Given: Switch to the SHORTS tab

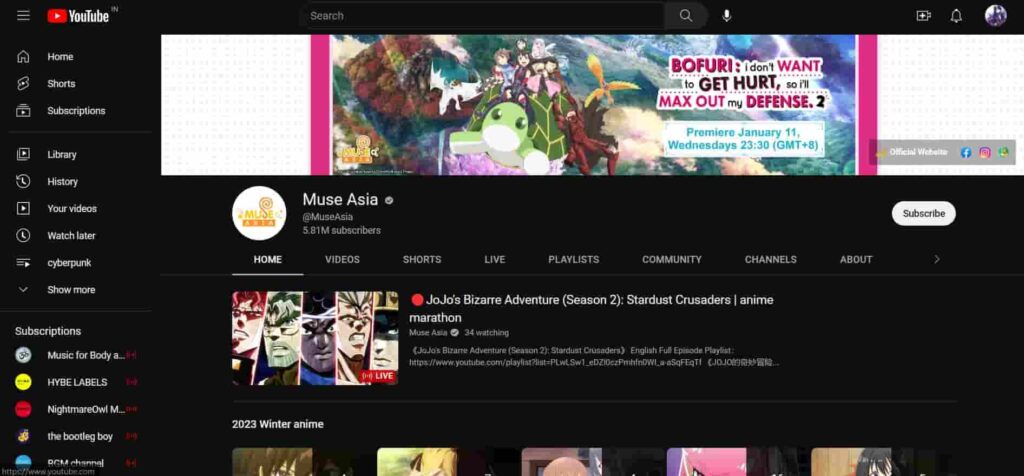Looking at the screenshot, I should pos(422,259).
